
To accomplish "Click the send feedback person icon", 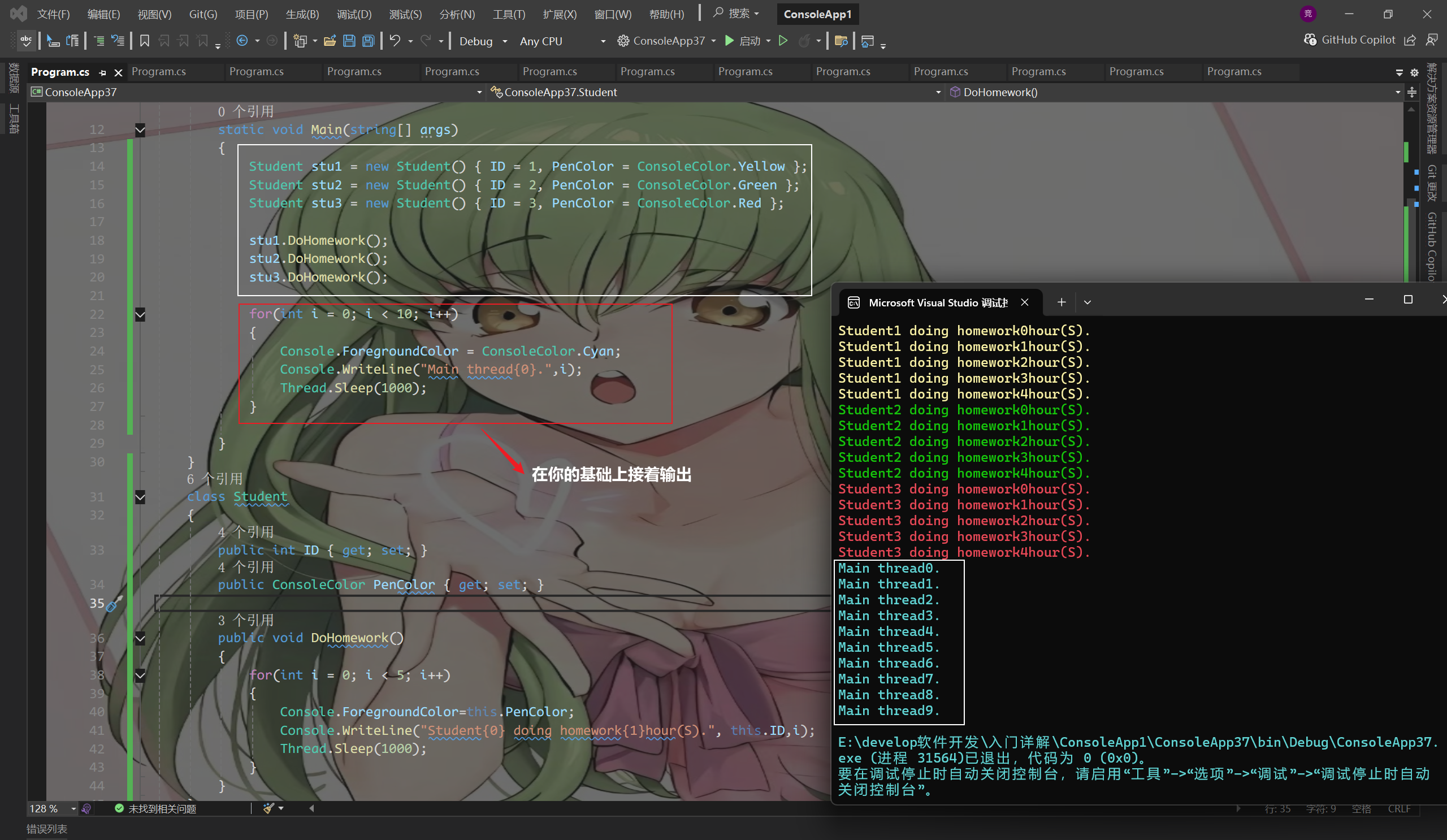I will coord(1432,40).
